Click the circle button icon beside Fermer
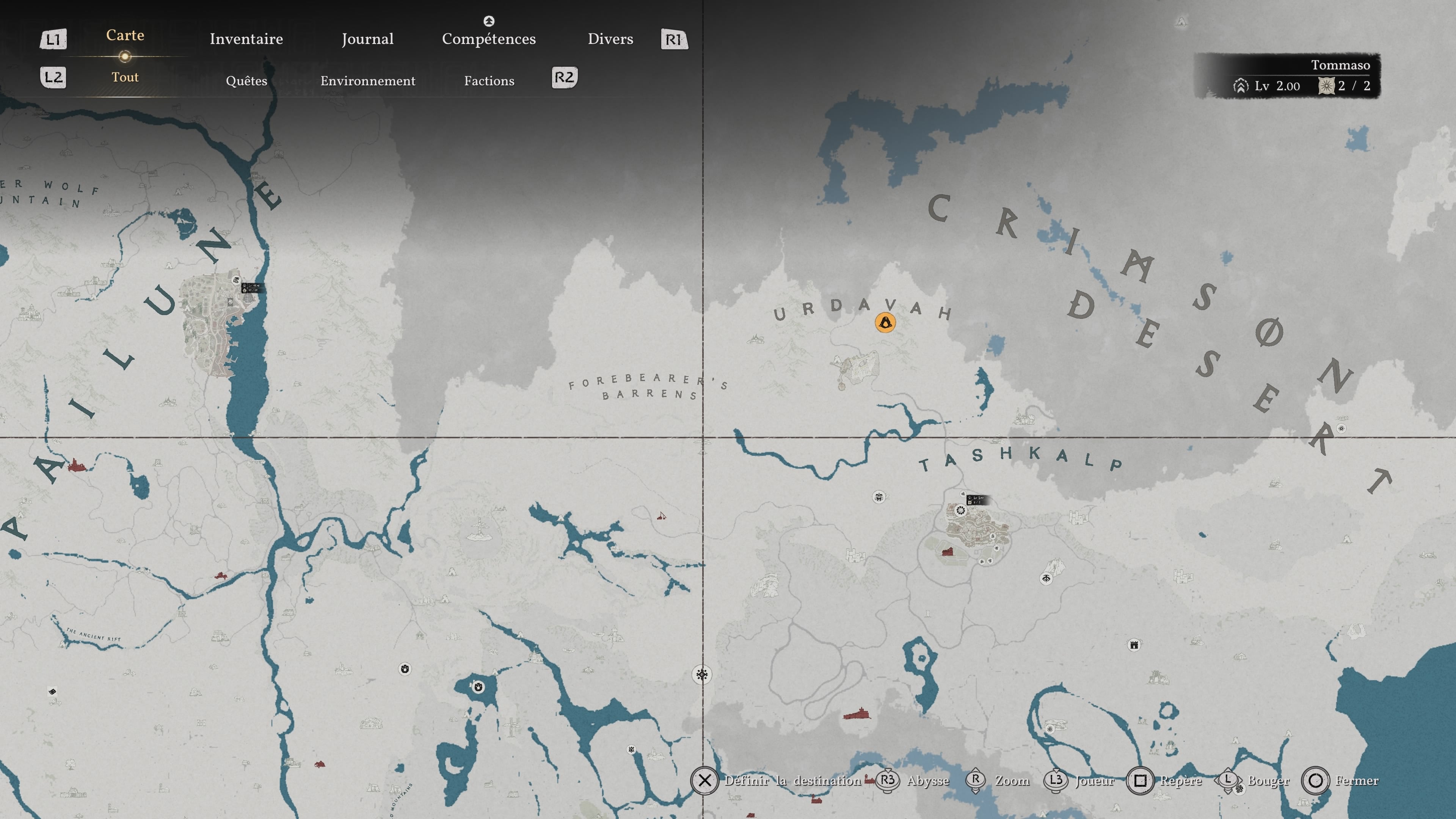 pyautogui.click(x=1315, y=781)
